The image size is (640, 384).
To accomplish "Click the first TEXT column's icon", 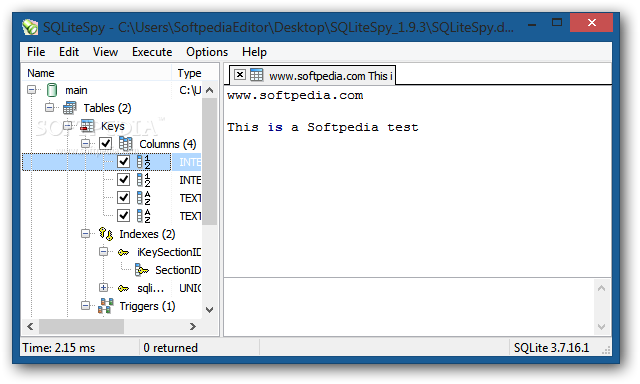I will 143,198.
